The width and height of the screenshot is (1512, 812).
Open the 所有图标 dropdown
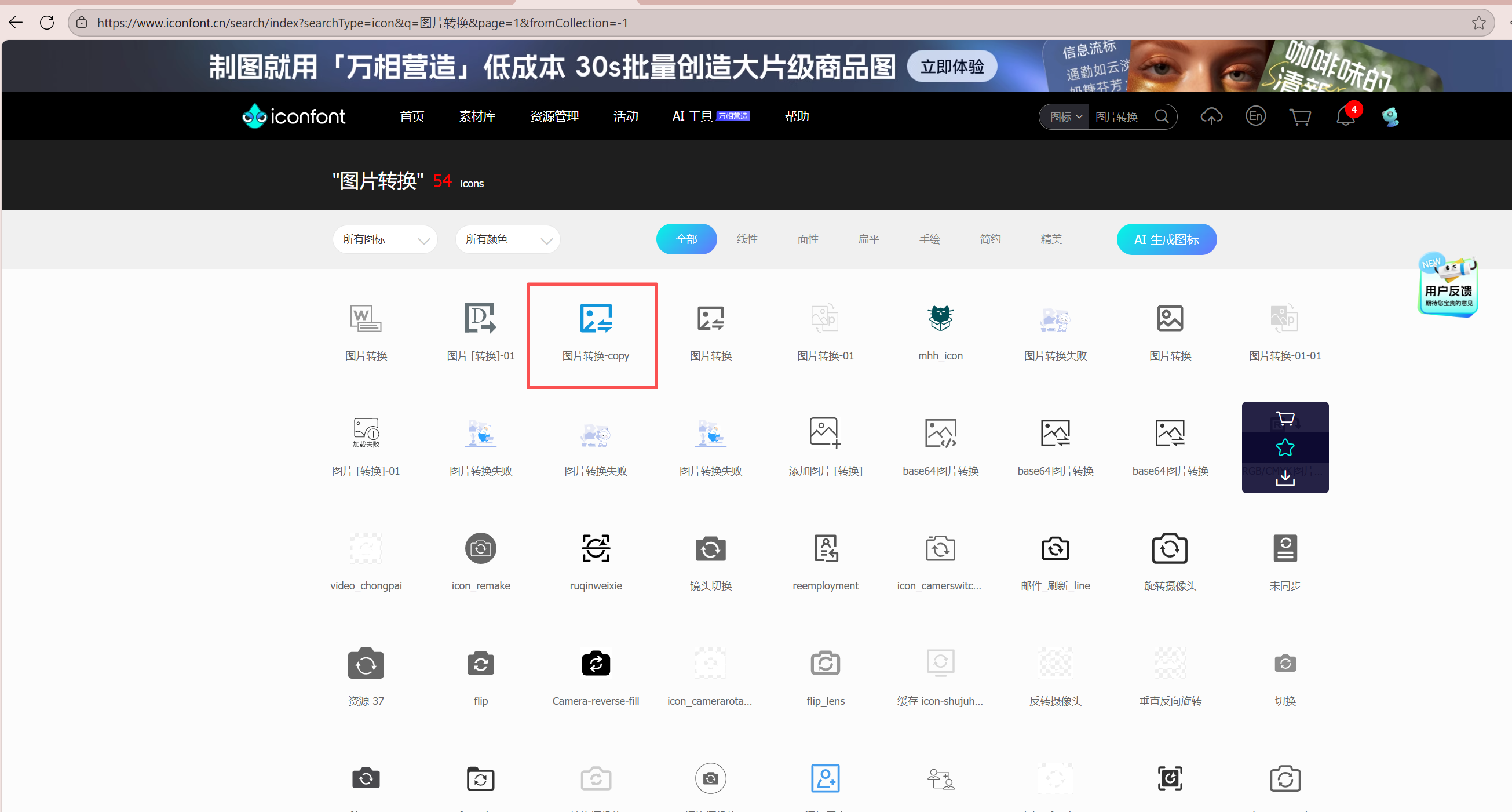pyautogui.click(x=385, y=239)
